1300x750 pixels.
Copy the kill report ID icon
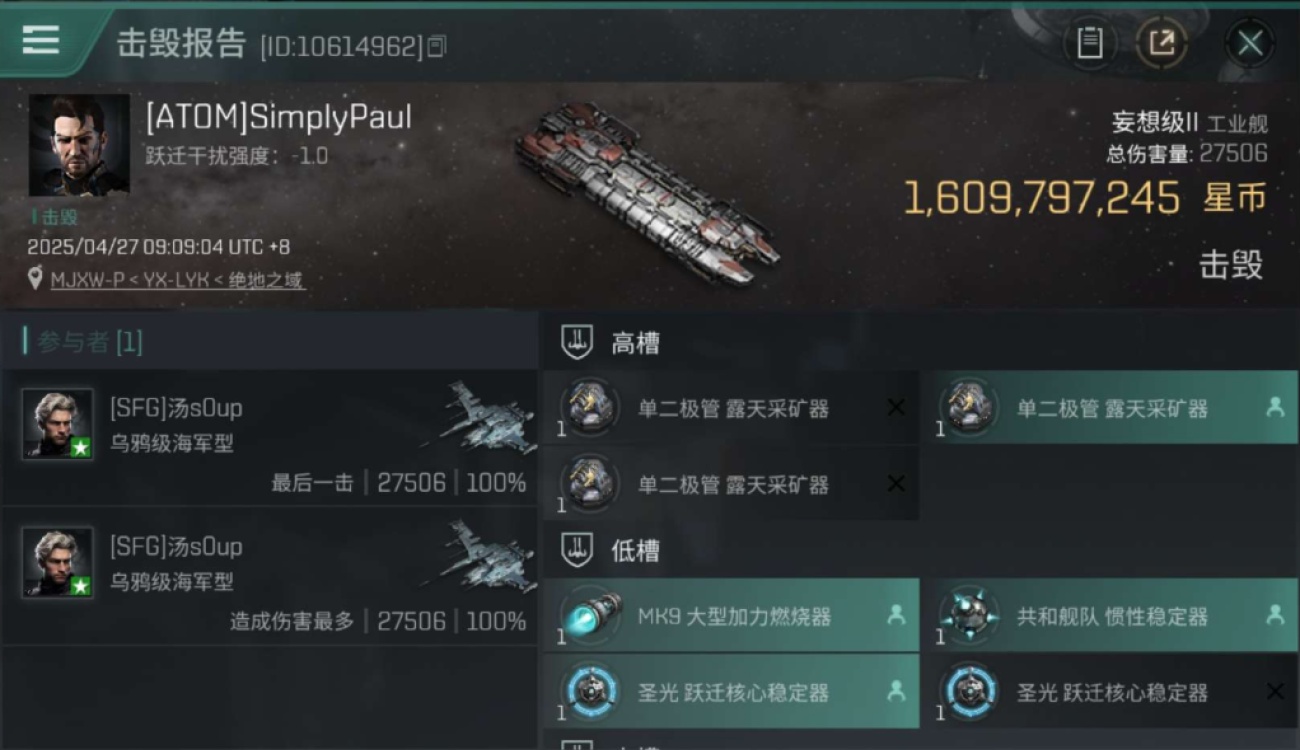(437, 46)
